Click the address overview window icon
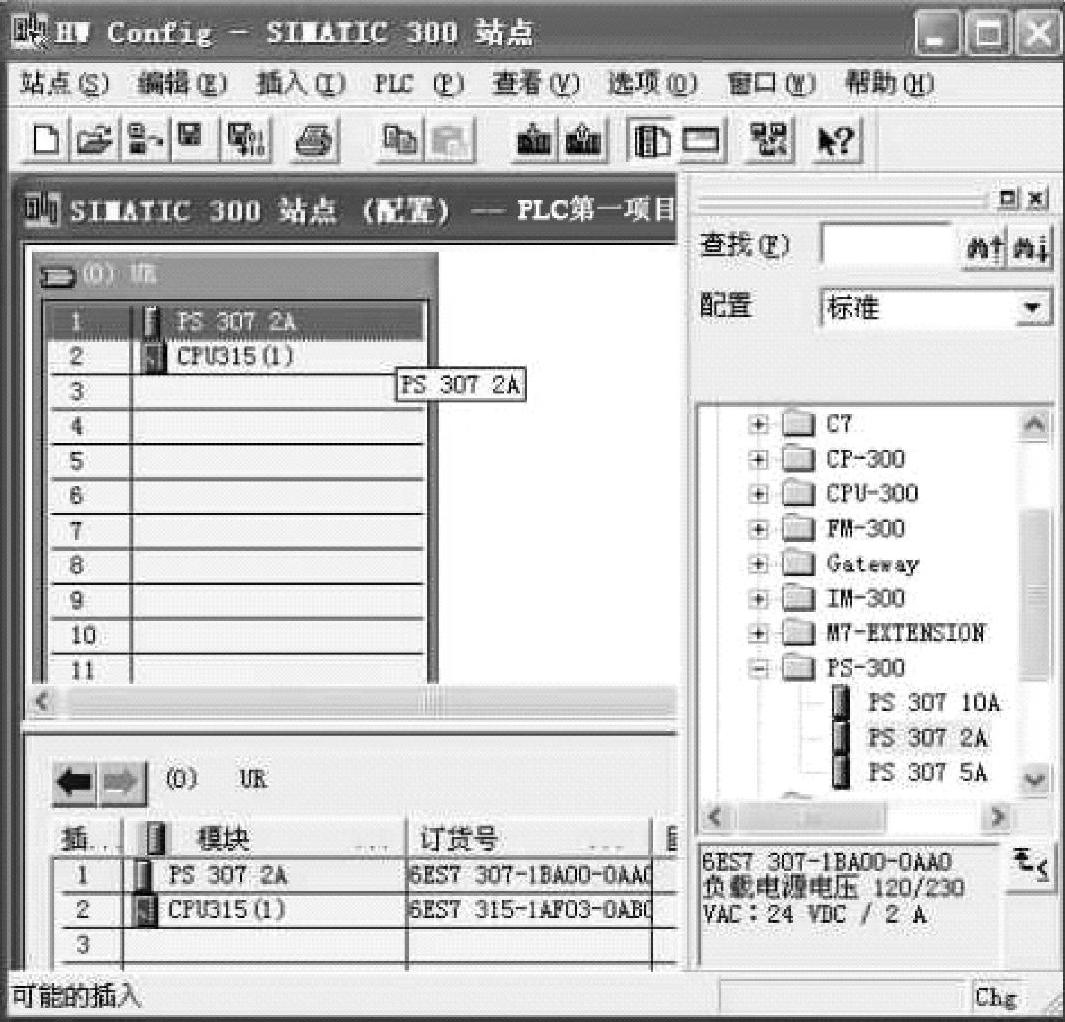This screenshot has height=1022, width=1065. click(700, 140)
